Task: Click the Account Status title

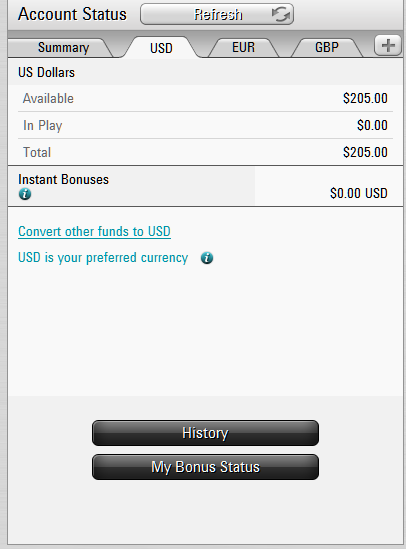Action: 72,14
